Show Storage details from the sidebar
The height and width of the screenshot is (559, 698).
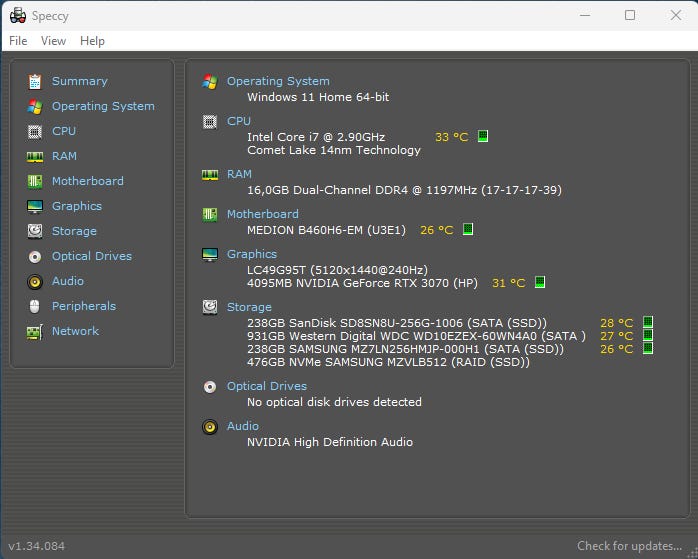(74, 231)
